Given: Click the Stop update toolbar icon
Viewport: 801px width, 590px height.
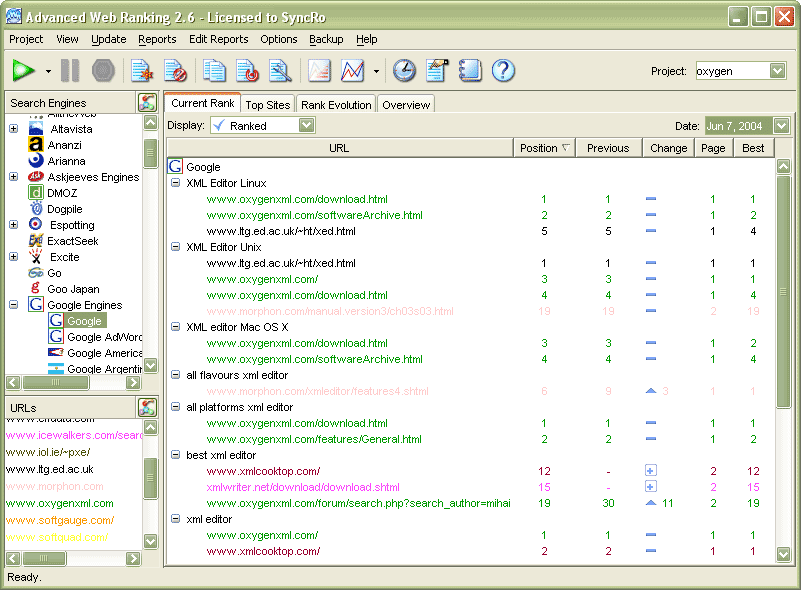Looking at the screenshot, I should pos(101,70).
